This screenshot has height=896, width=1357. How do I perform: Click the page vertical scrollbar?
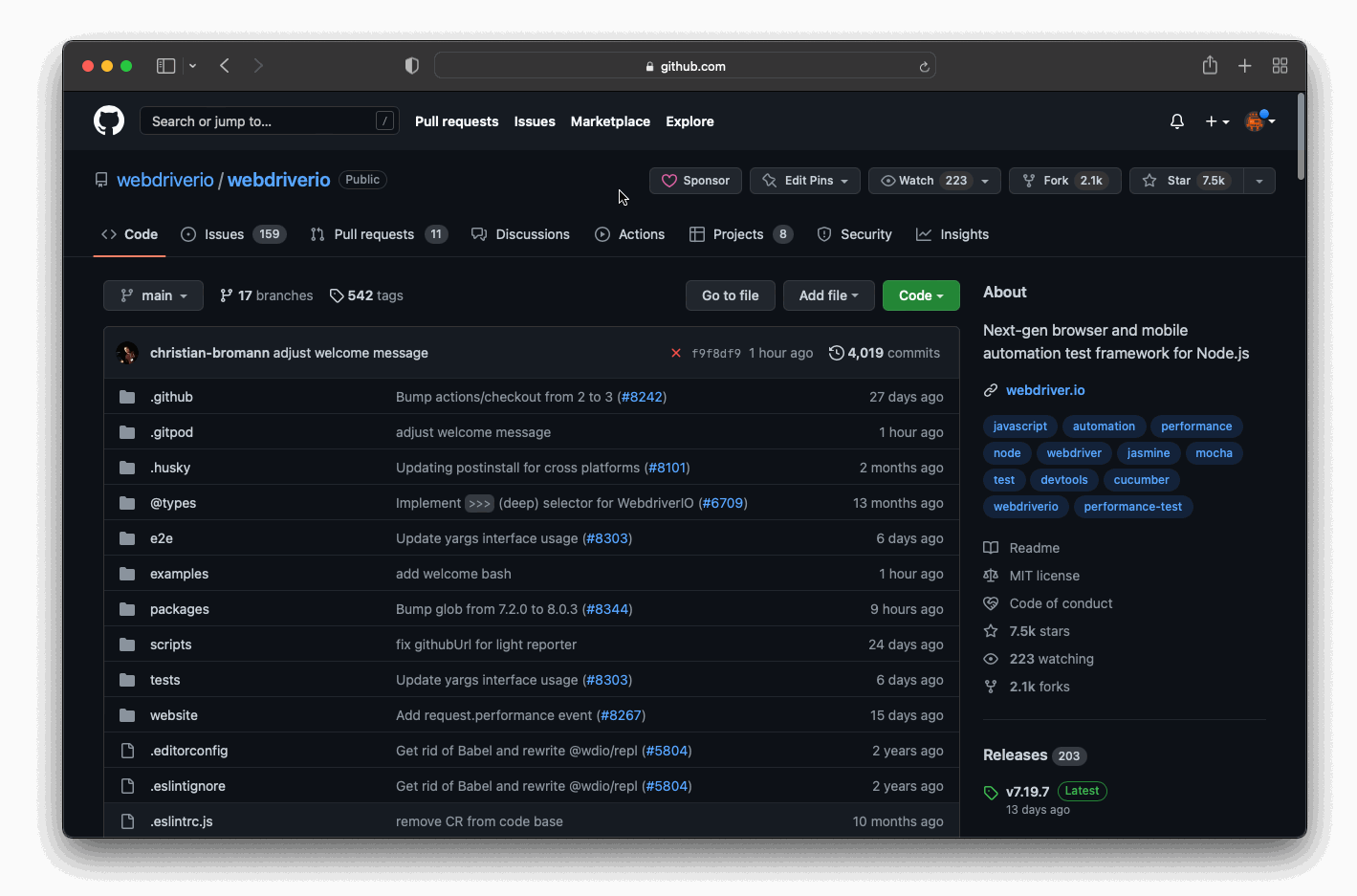1301,136
